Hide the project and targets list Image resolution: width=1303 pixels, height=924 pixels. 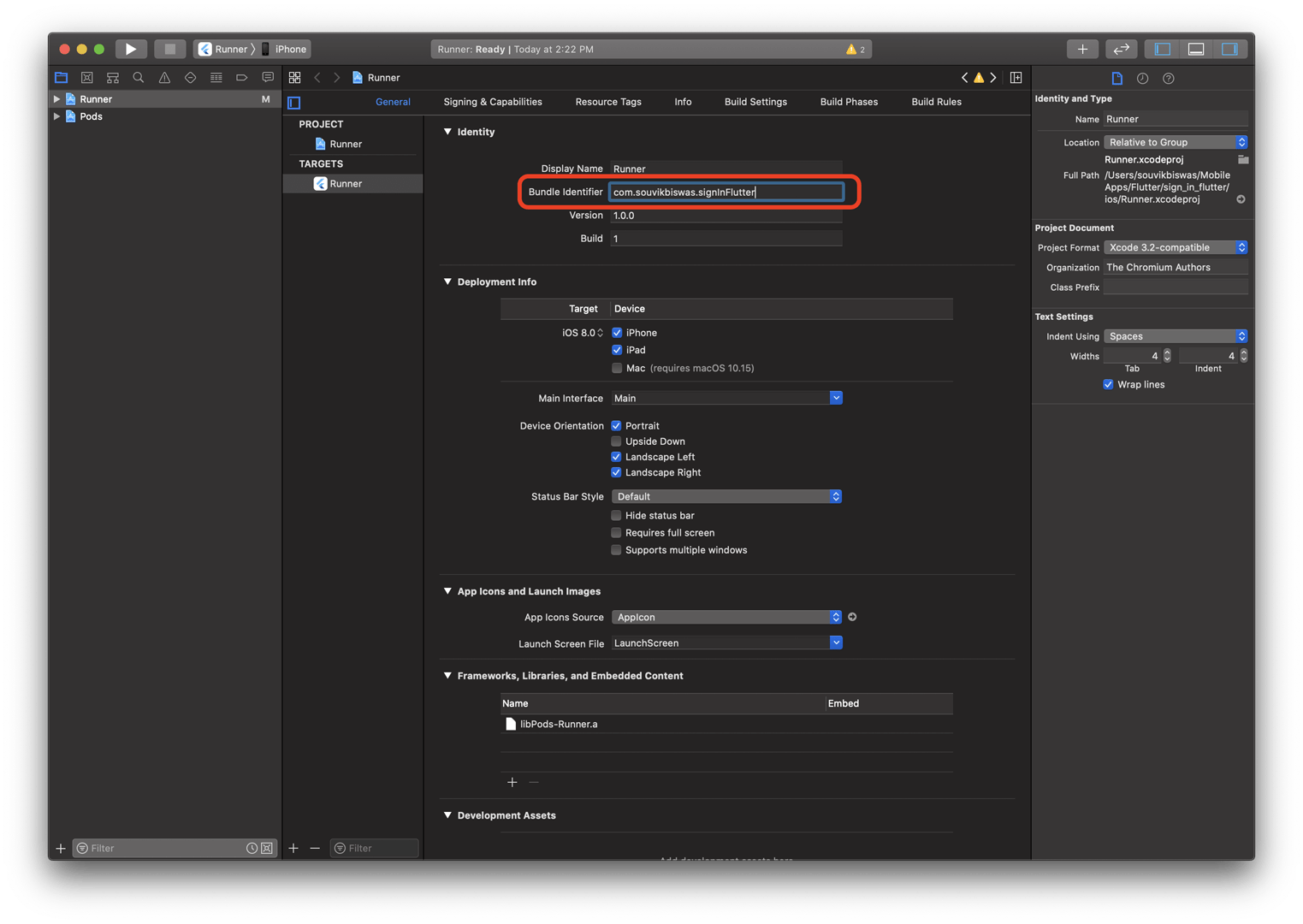coord(294,103)
